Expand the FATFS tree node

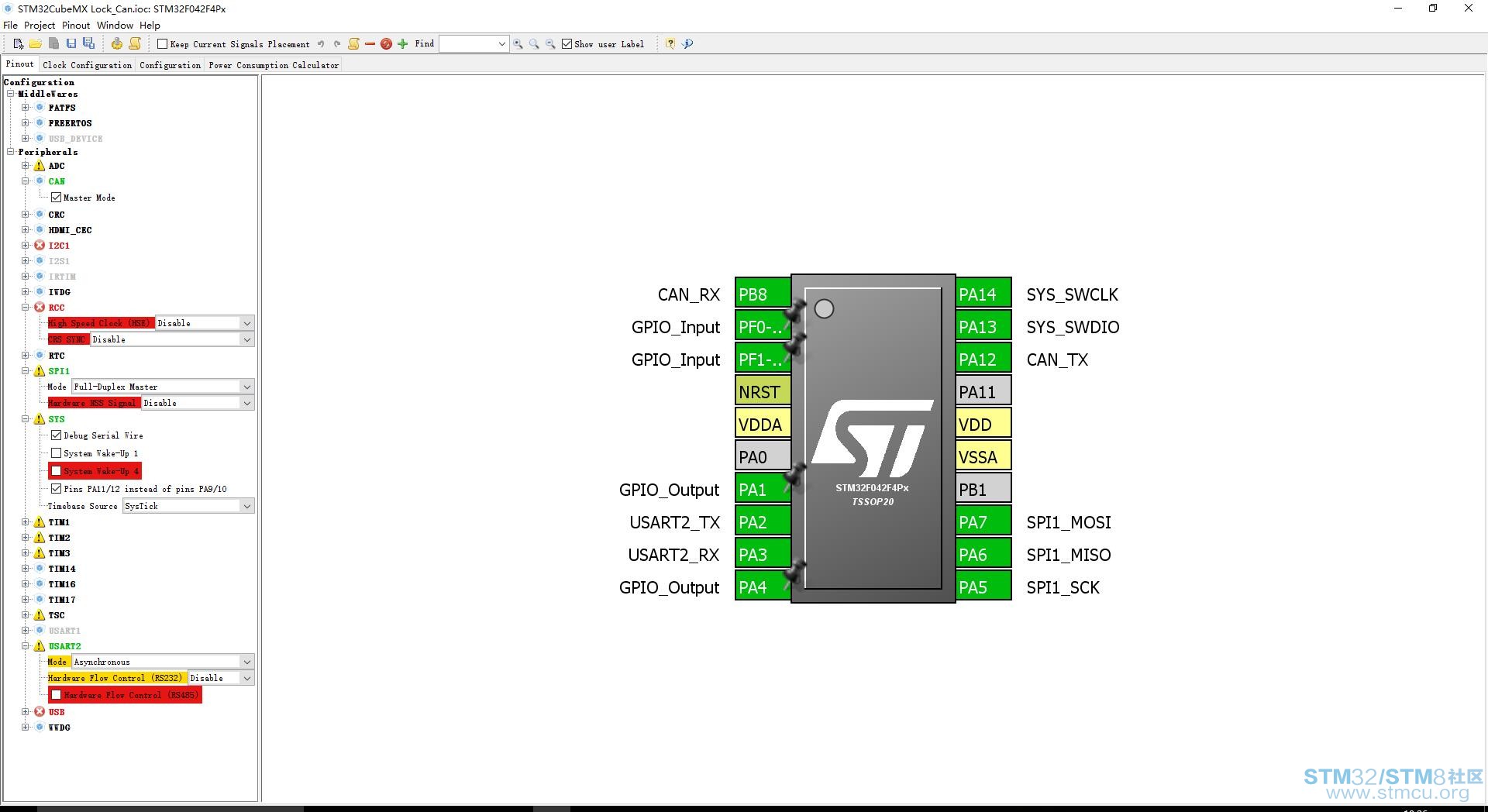[26, 108]
